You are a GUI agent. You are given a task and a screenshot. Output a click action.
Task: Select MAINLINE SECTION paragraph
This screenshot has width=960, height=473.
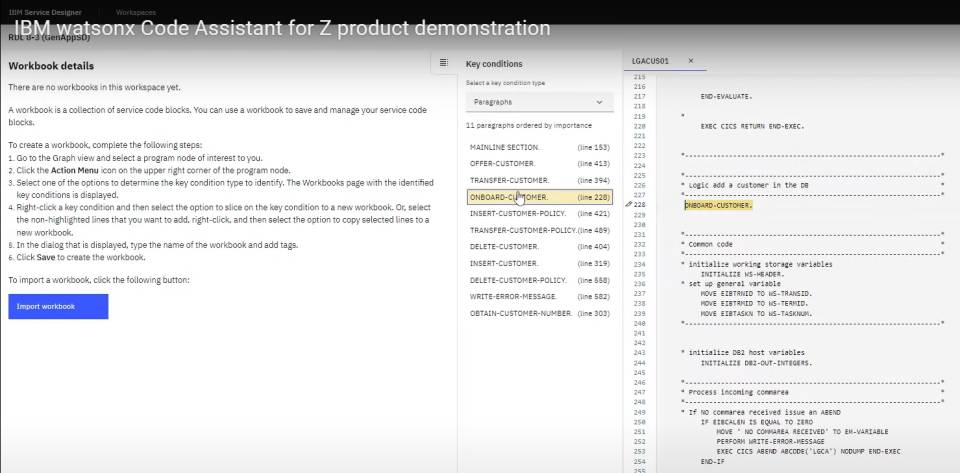(539, 147)
